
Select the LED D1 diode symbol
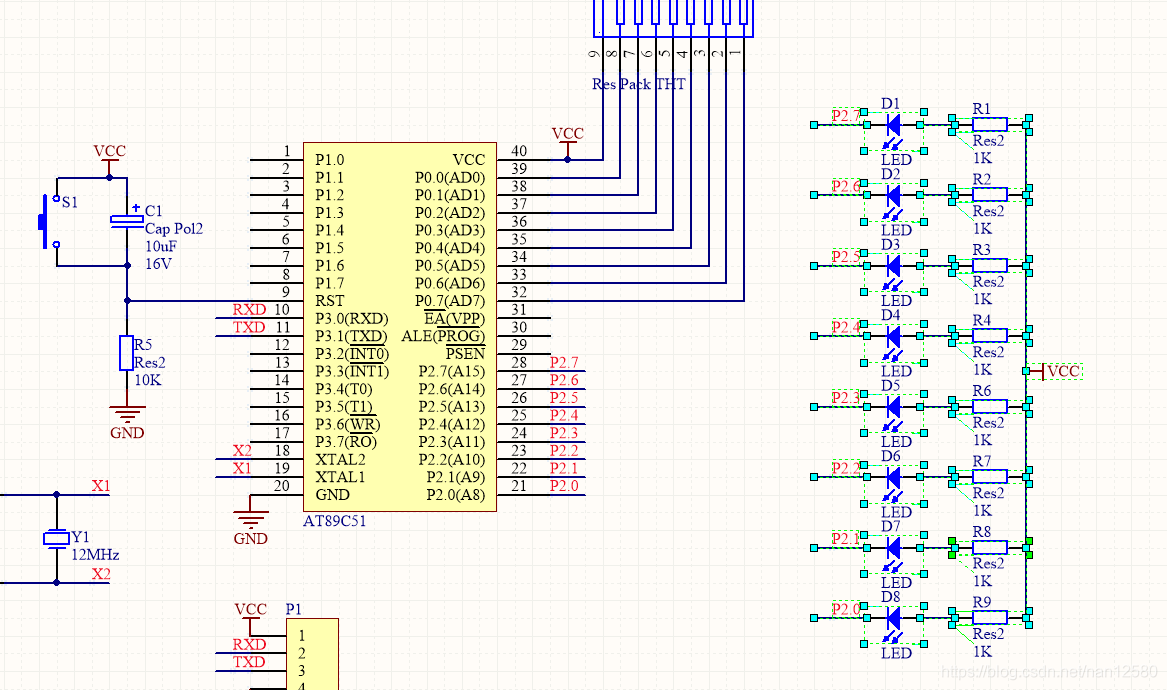pos(894,124)
